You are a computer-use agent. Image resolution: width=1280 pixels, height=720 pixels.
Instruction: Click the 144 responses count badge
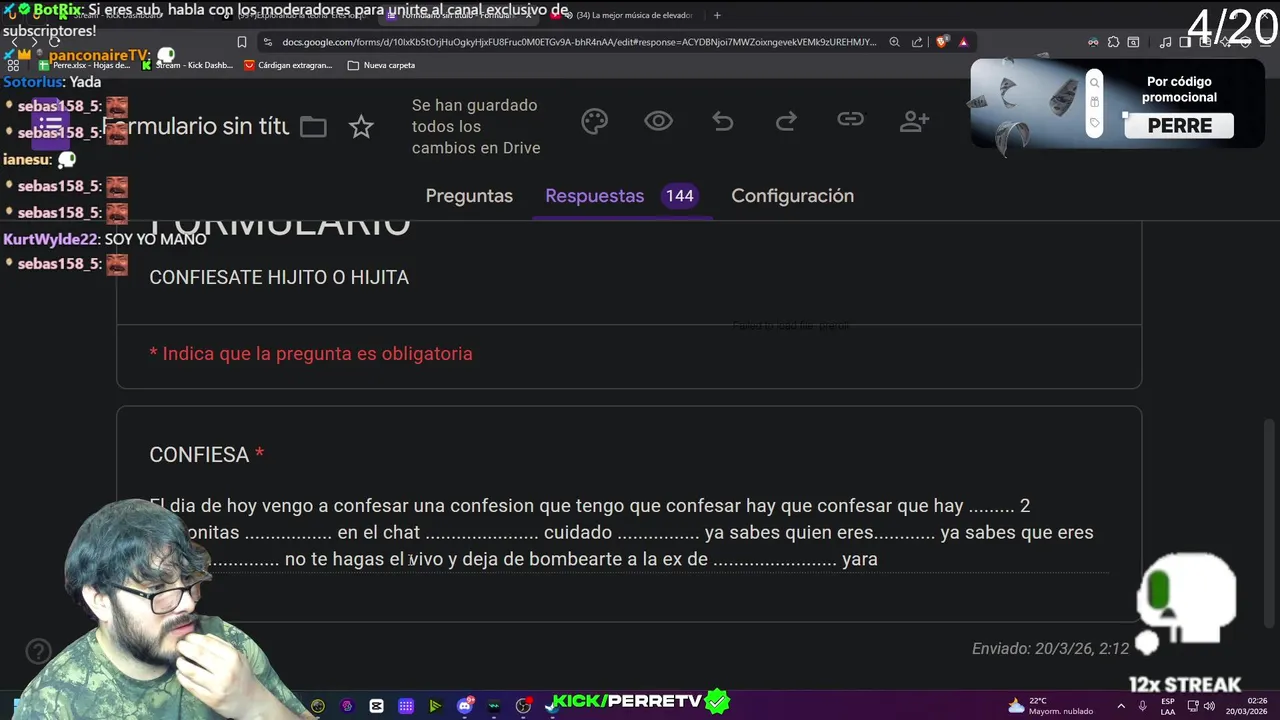click(x=680, y=196)
